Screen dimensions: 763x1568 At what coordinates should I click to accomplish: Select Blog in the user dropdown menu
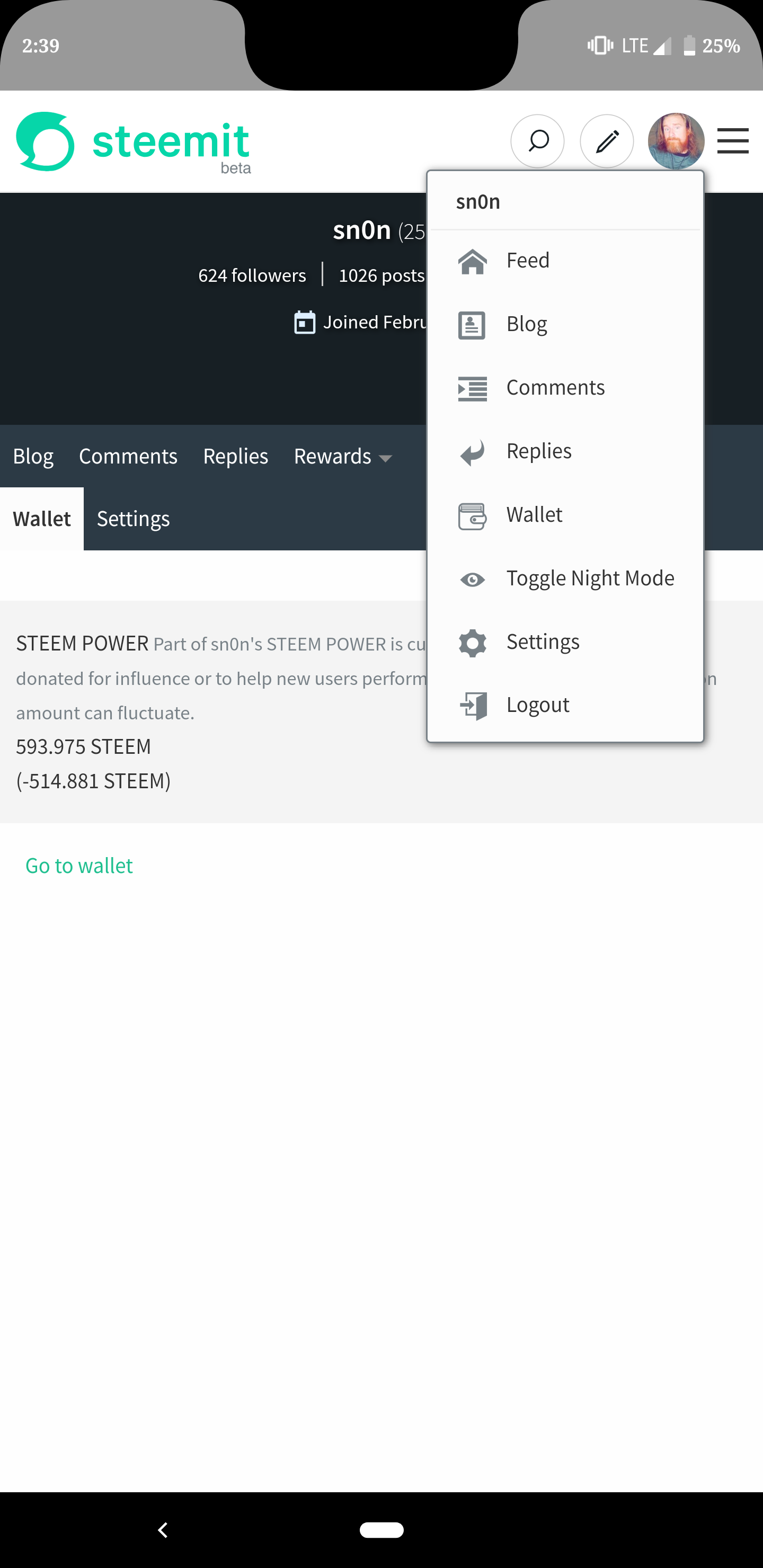[x=566, y=324]
